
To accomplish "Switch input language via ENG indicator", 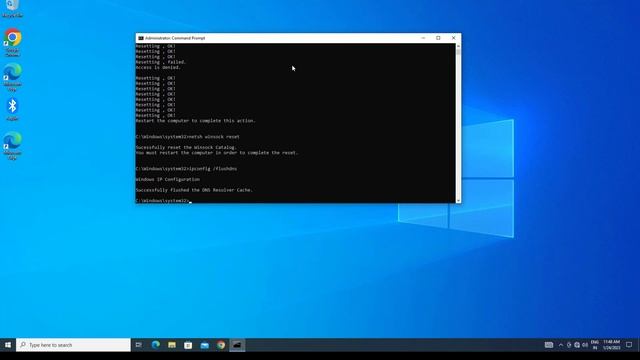I will 595,345.
